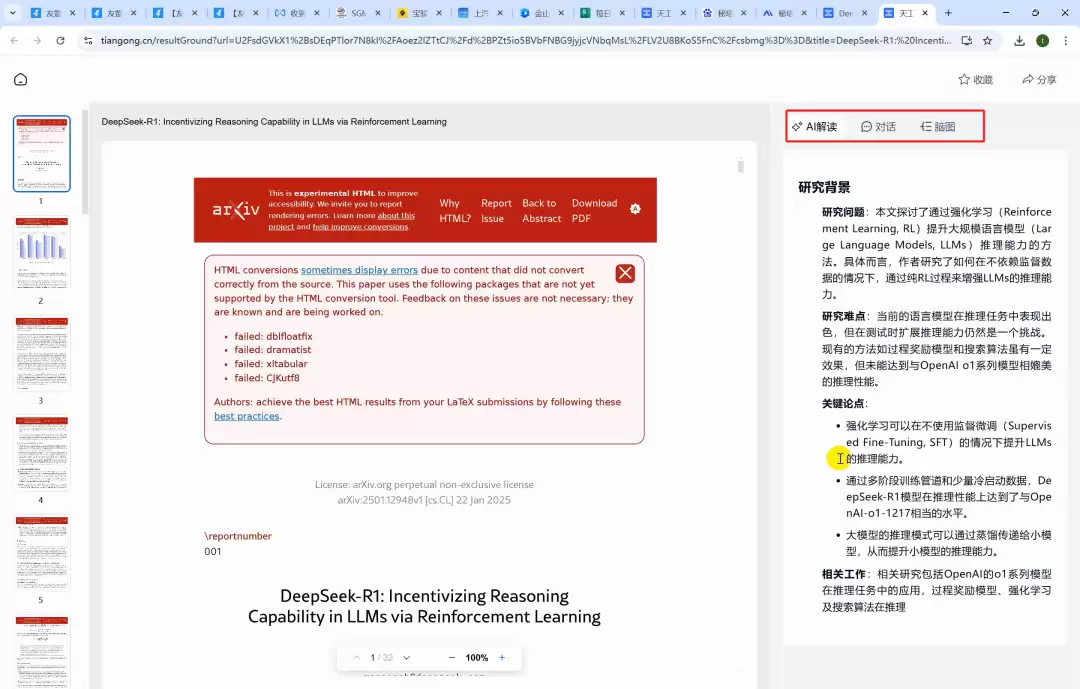Click the 收藏 star icon to favorite

pyautogui.click(x=964, y=79)
